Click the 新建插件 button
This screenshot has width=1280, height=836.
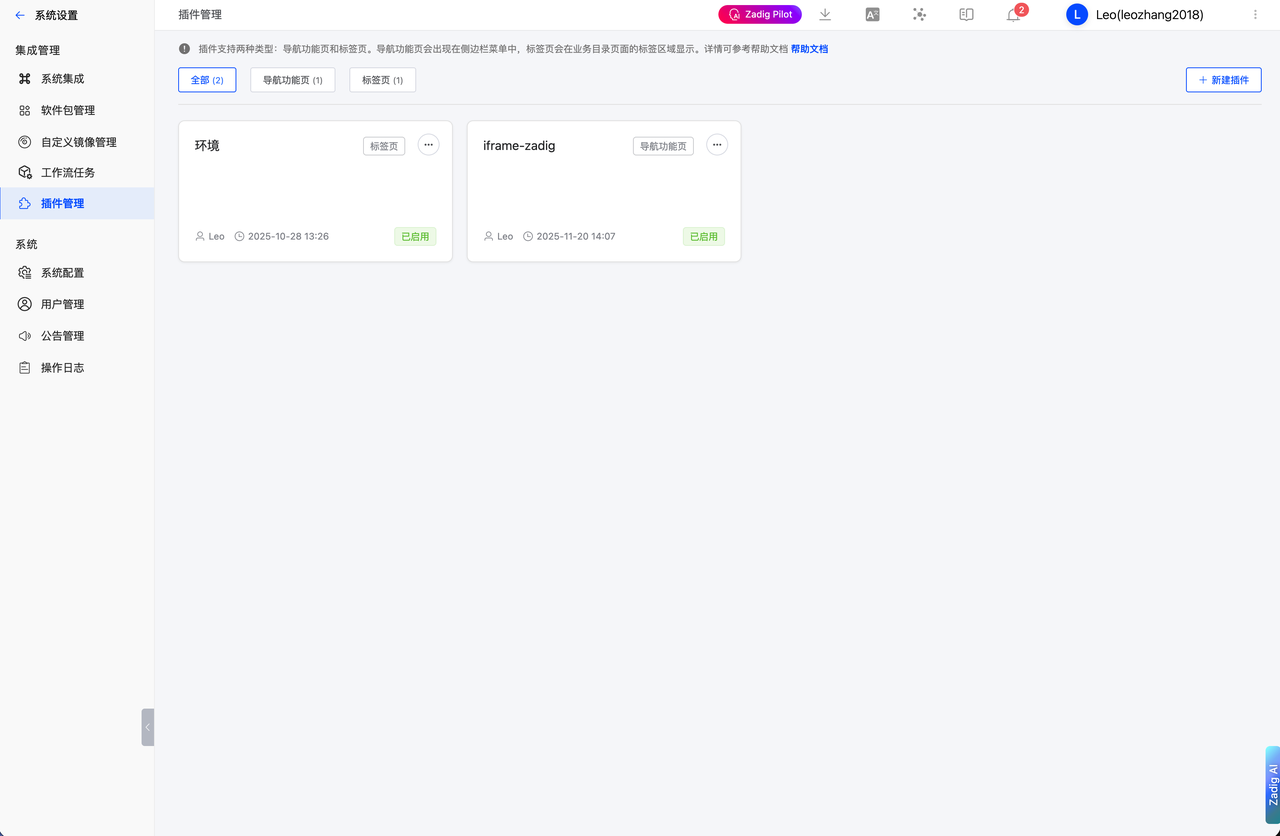point(1223,80)
